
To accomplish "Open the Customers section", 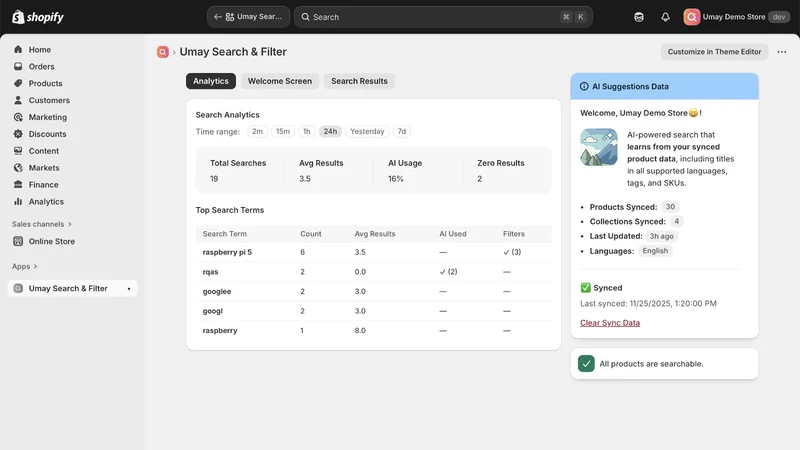I will tap(49, 100).
